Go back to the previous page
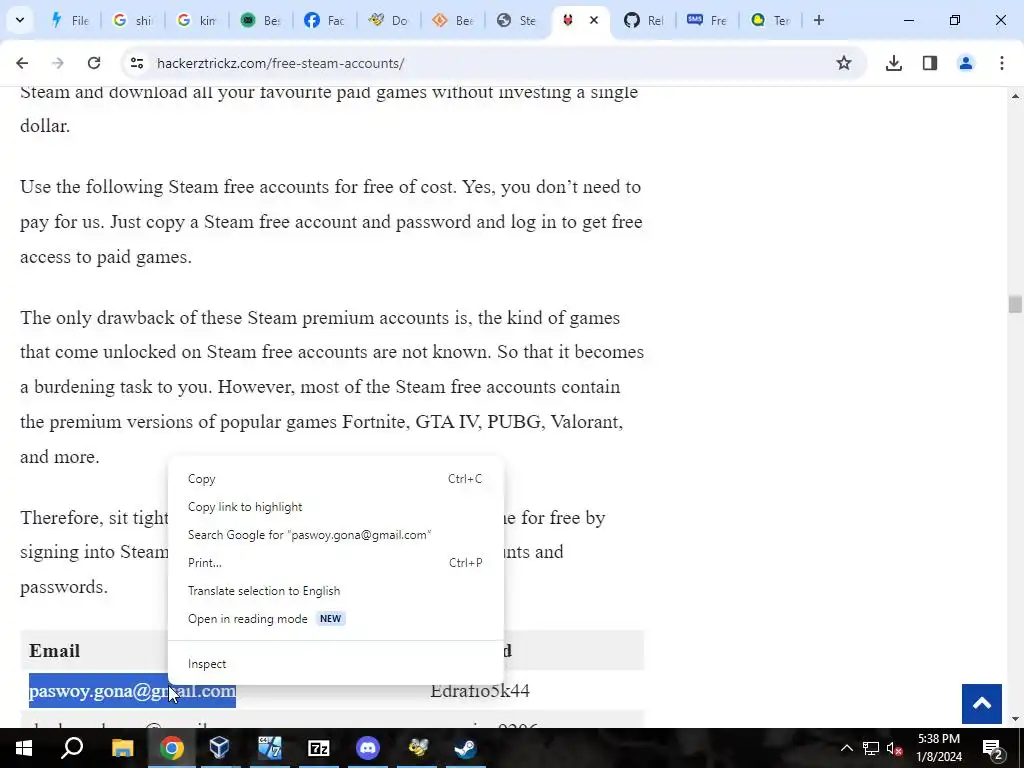1024x768 pixels. tap(22, 63)
